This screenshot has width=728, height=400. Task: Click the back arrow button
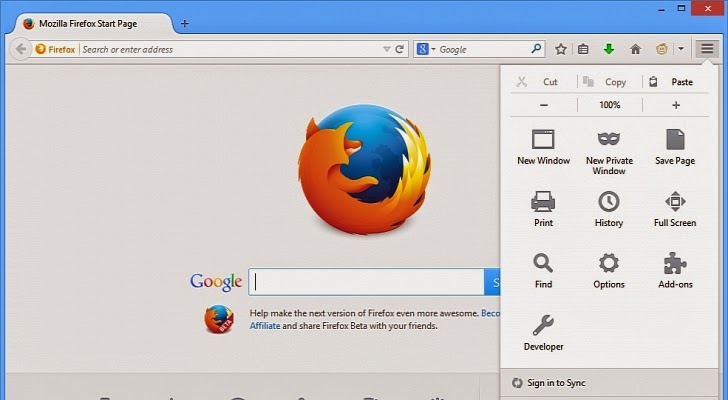point(20,49)
